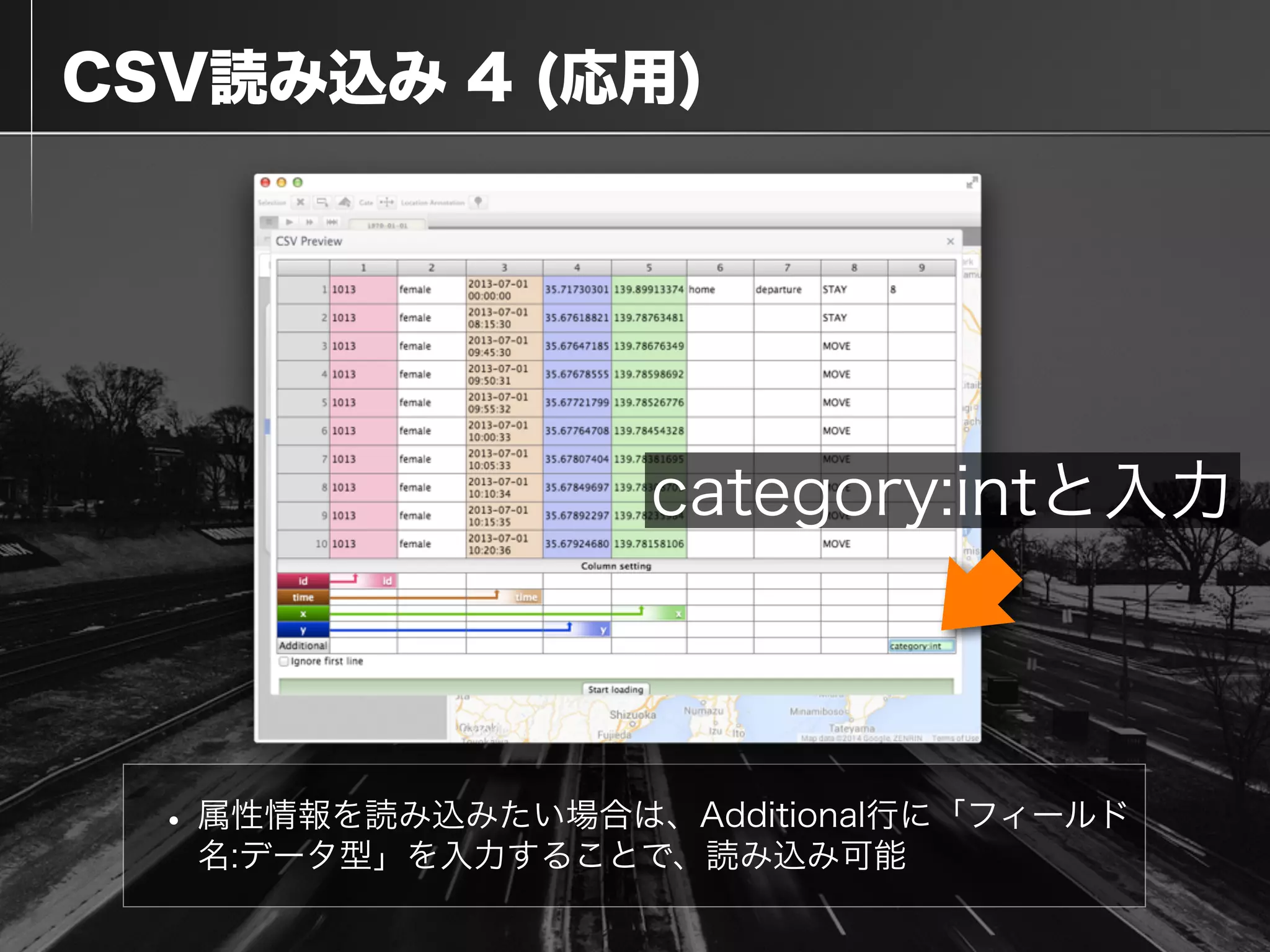Click the '139.78158106' cell in row 10
This screenshot has width=1270, height=952.
[649, 544]
